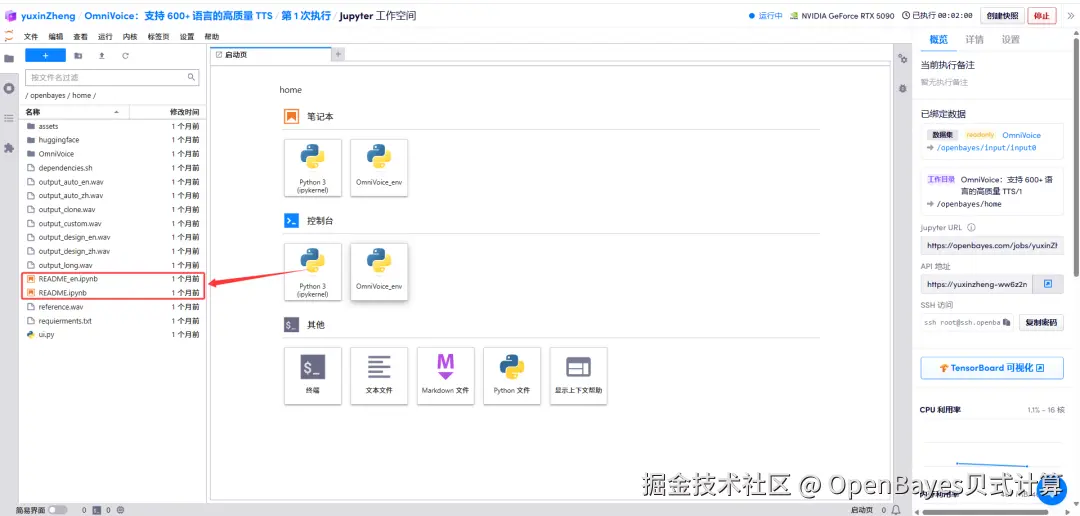Switch to the 设置 tab in right panel
The height and width of the screenshot is (516, 1080).
tap(1010, 40)
